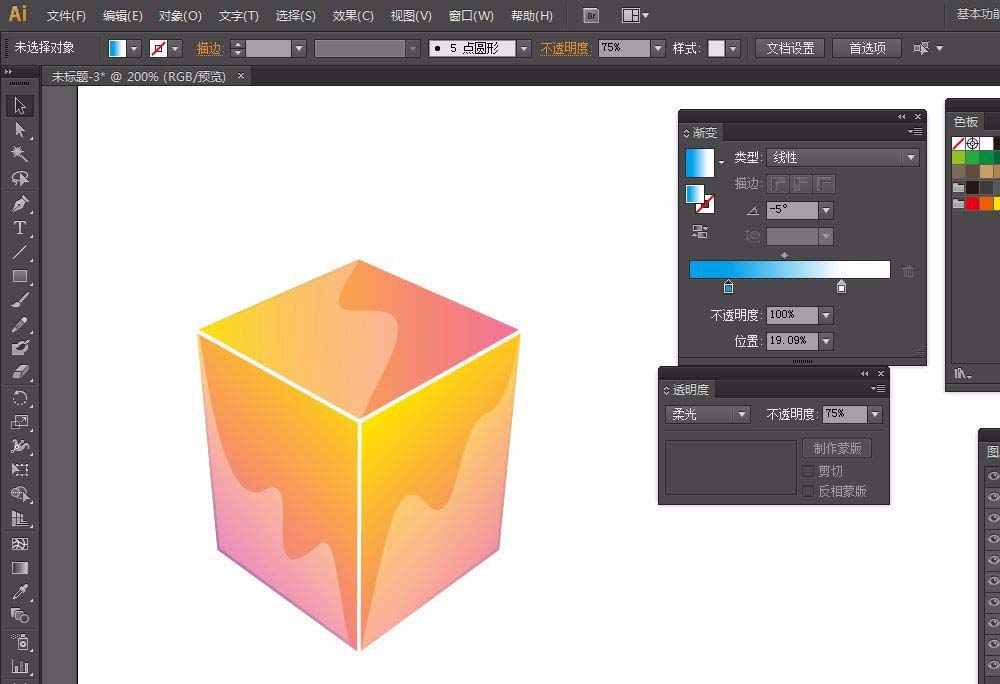Select the Rectangle tool
The image size is (1000, 684).
19,277
